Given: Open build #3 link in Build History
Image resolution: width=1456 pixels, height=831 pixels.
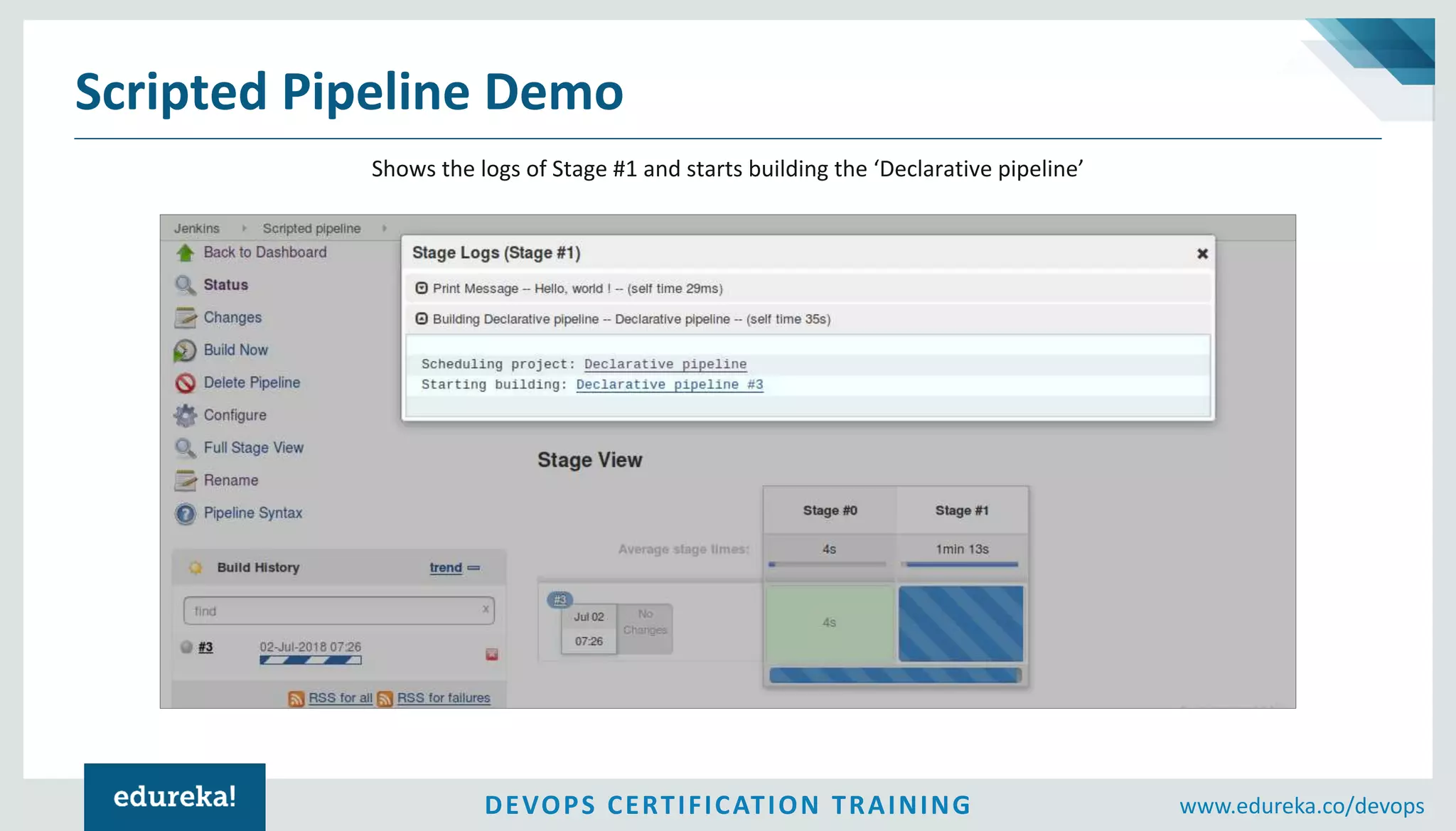Looking at the screenshot, I should pos(205,647).
